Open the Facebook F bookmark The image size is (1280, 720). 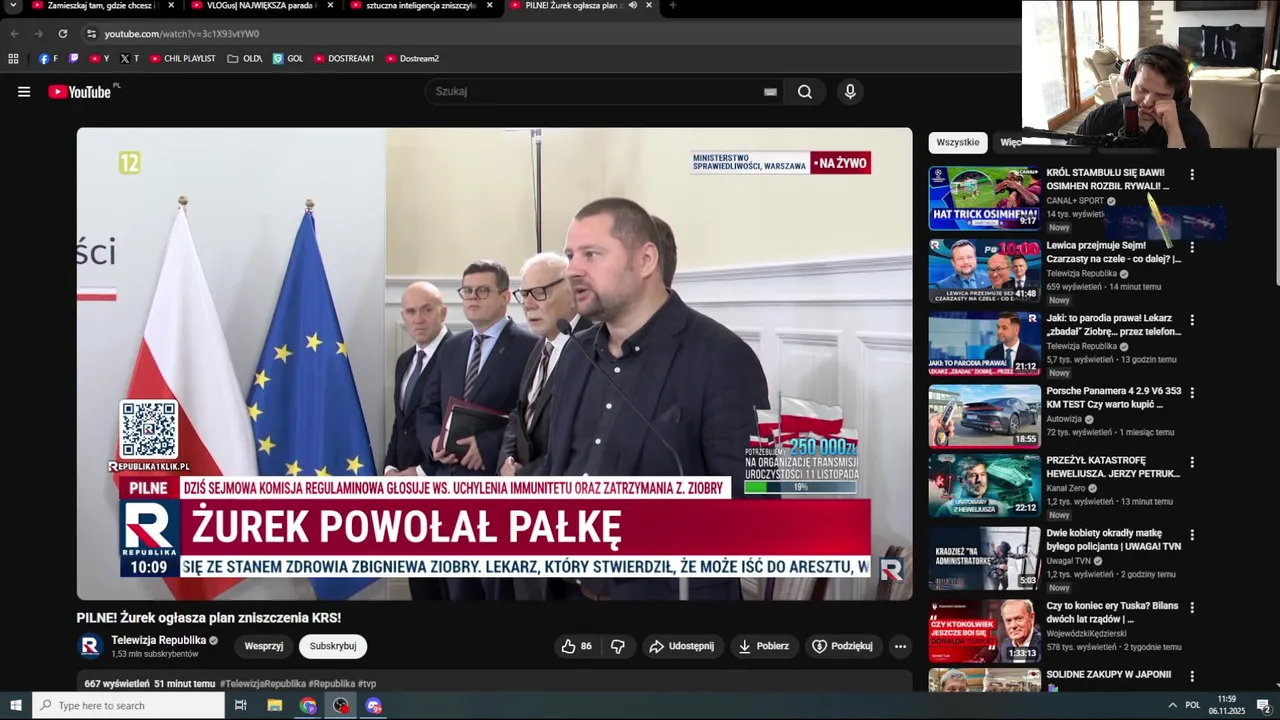point(48,59)
